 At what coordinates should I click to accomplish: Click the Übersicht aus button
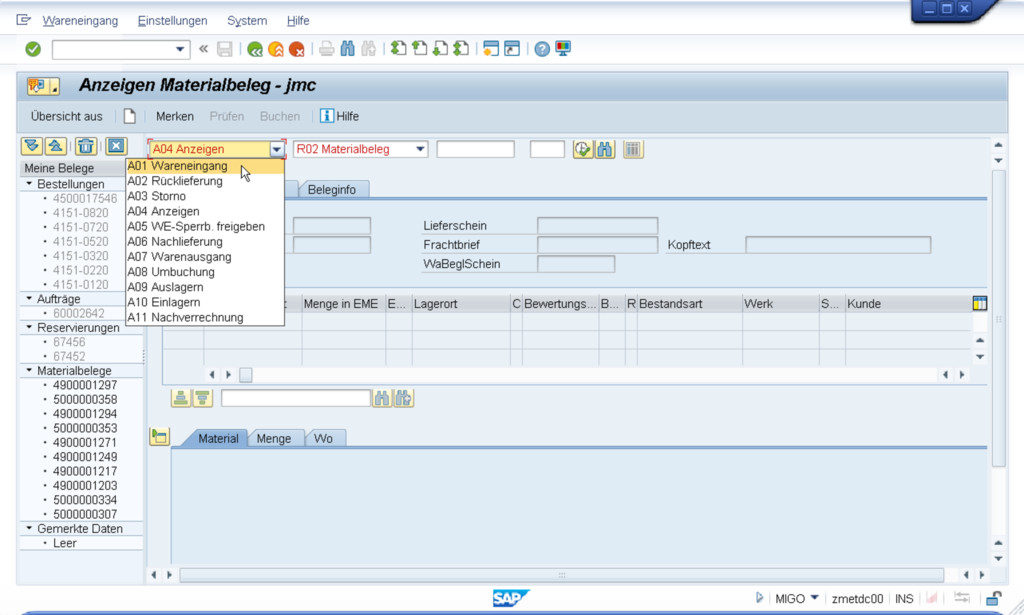pyautogui.click(x=66, y=117)
